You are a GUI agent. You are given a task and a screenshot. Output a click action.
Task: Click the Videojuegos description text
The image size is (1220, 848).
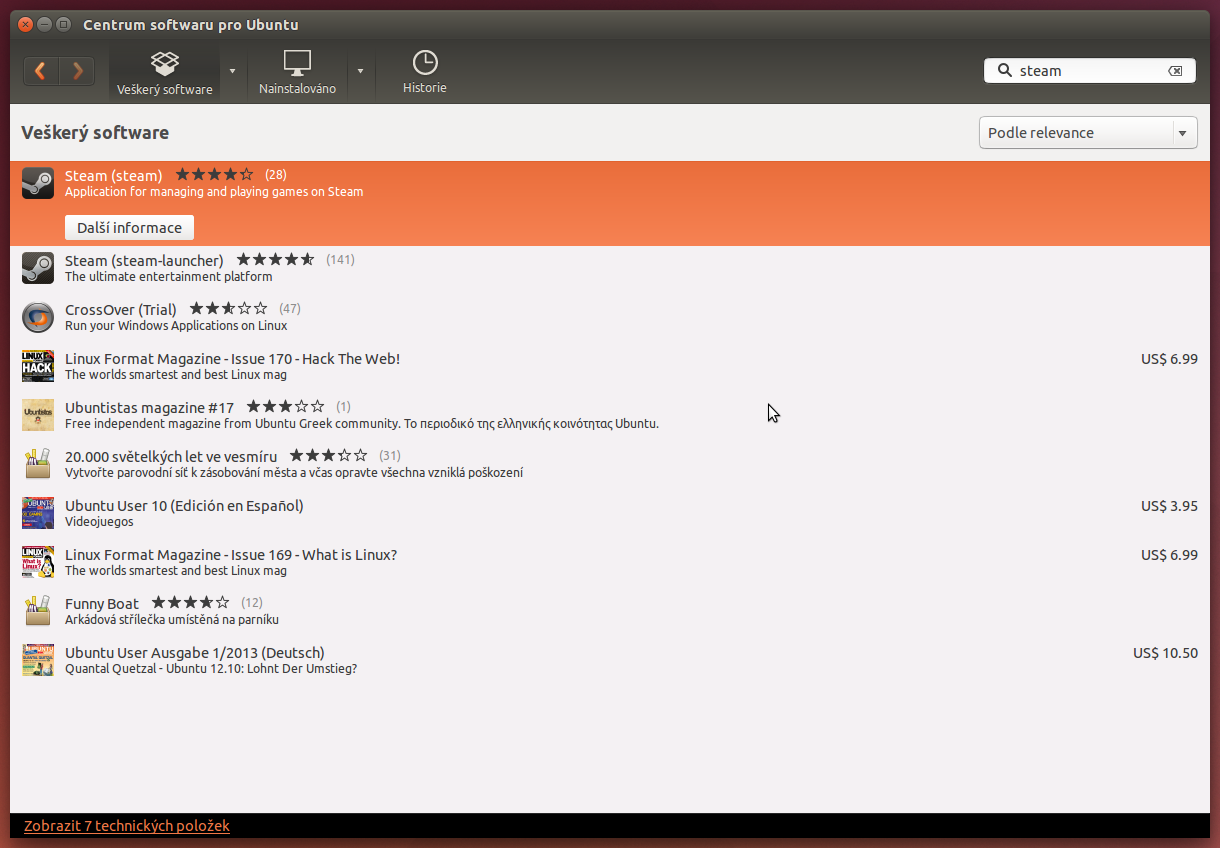pyautogui.click(x=99, y=522)
